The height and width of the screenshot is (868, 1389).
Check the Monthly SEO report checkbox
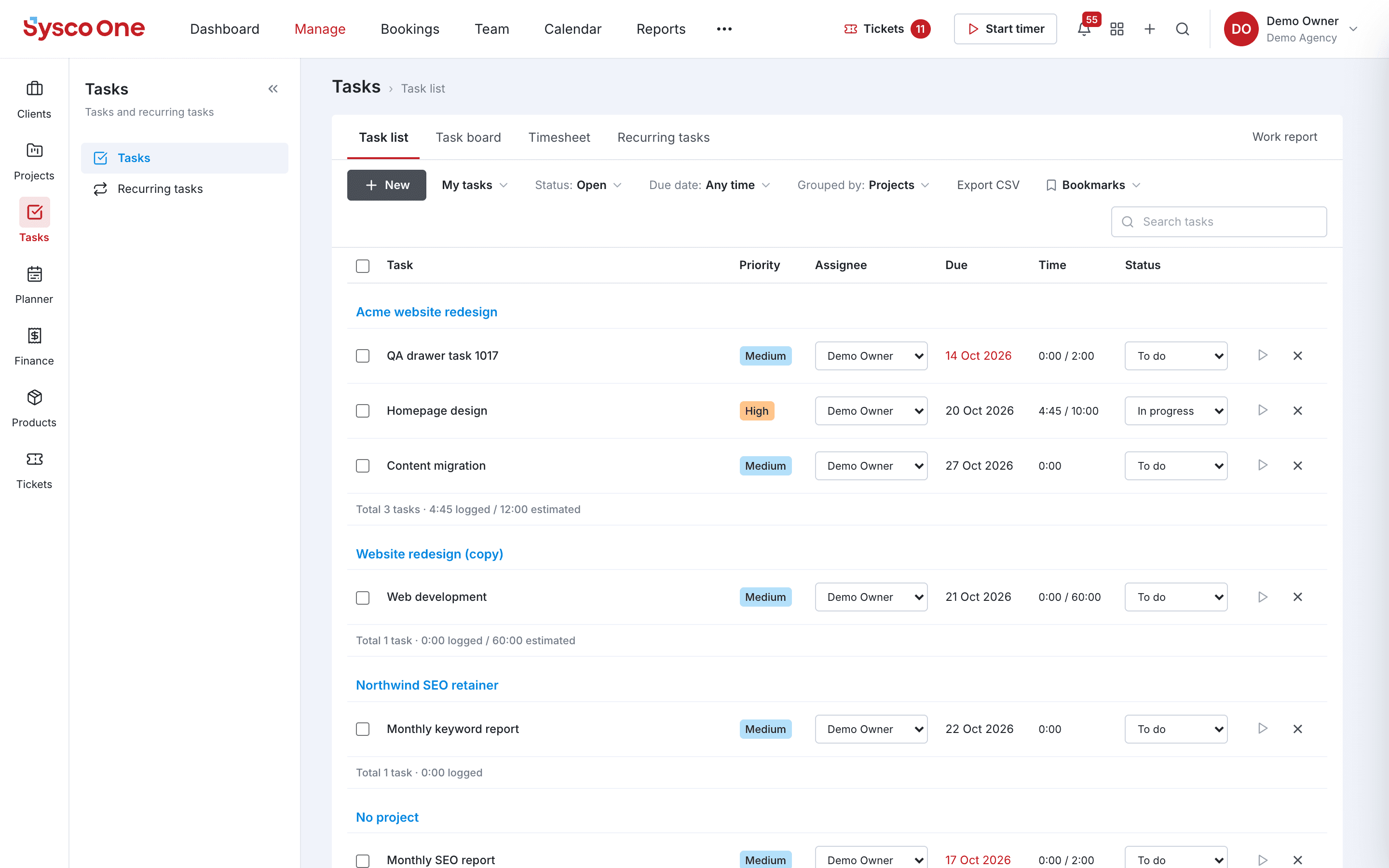(362, 861)
